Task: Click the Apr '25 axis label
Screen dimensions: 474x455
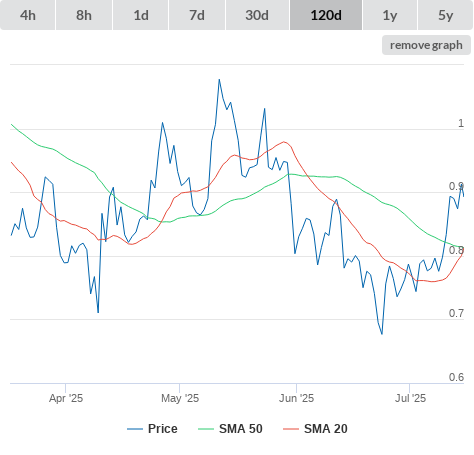Action: (x=66, y=398)
